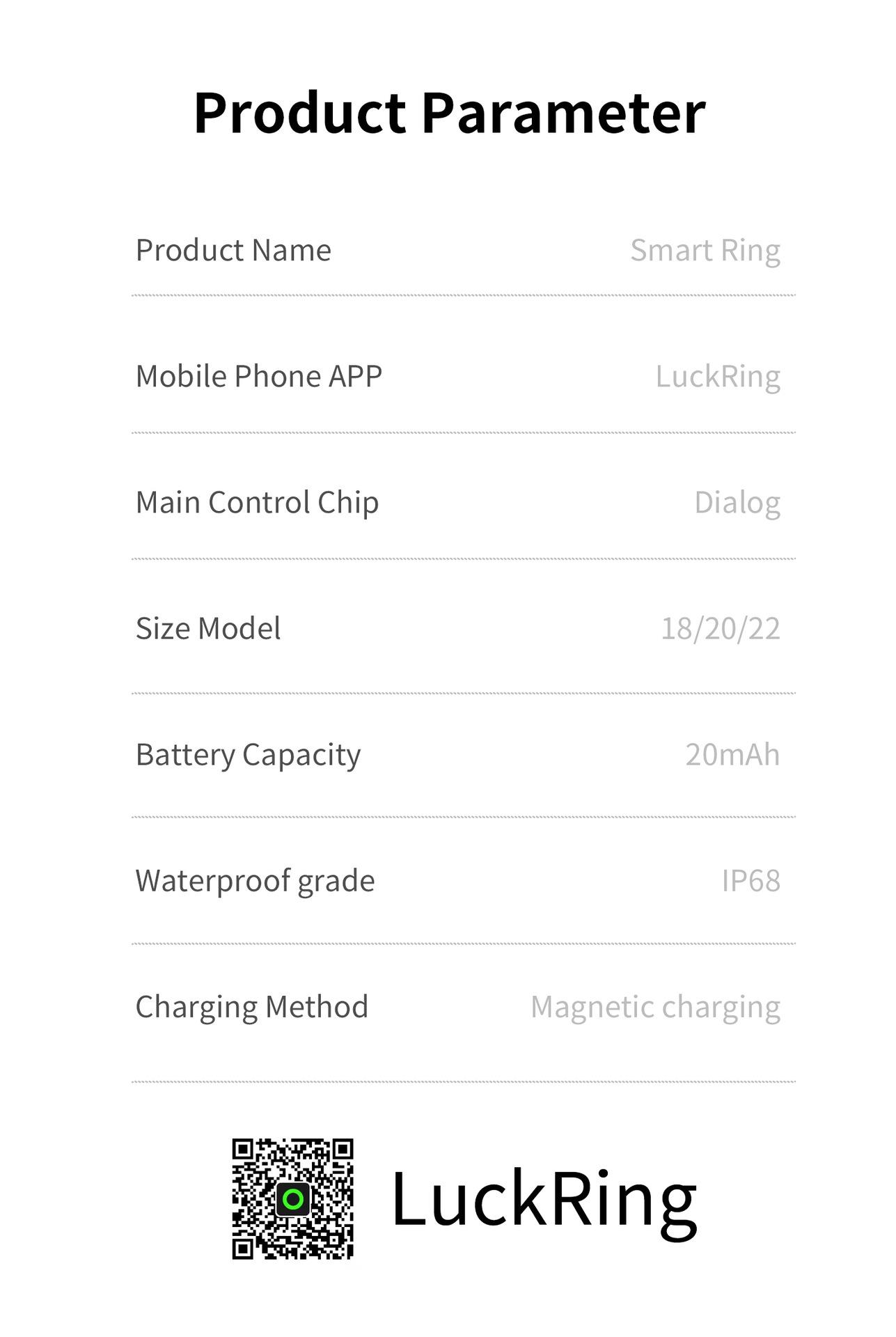The width and height of the screenshot is (896, 1337).
Task: Select the Mobile Phone APP label
Action: coord(258,377)
